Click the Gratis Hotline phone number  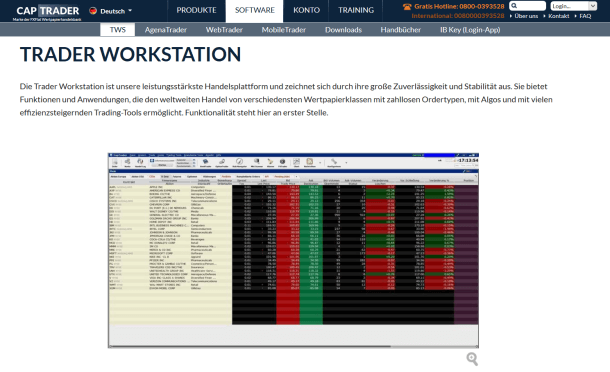tap(481, 6)
